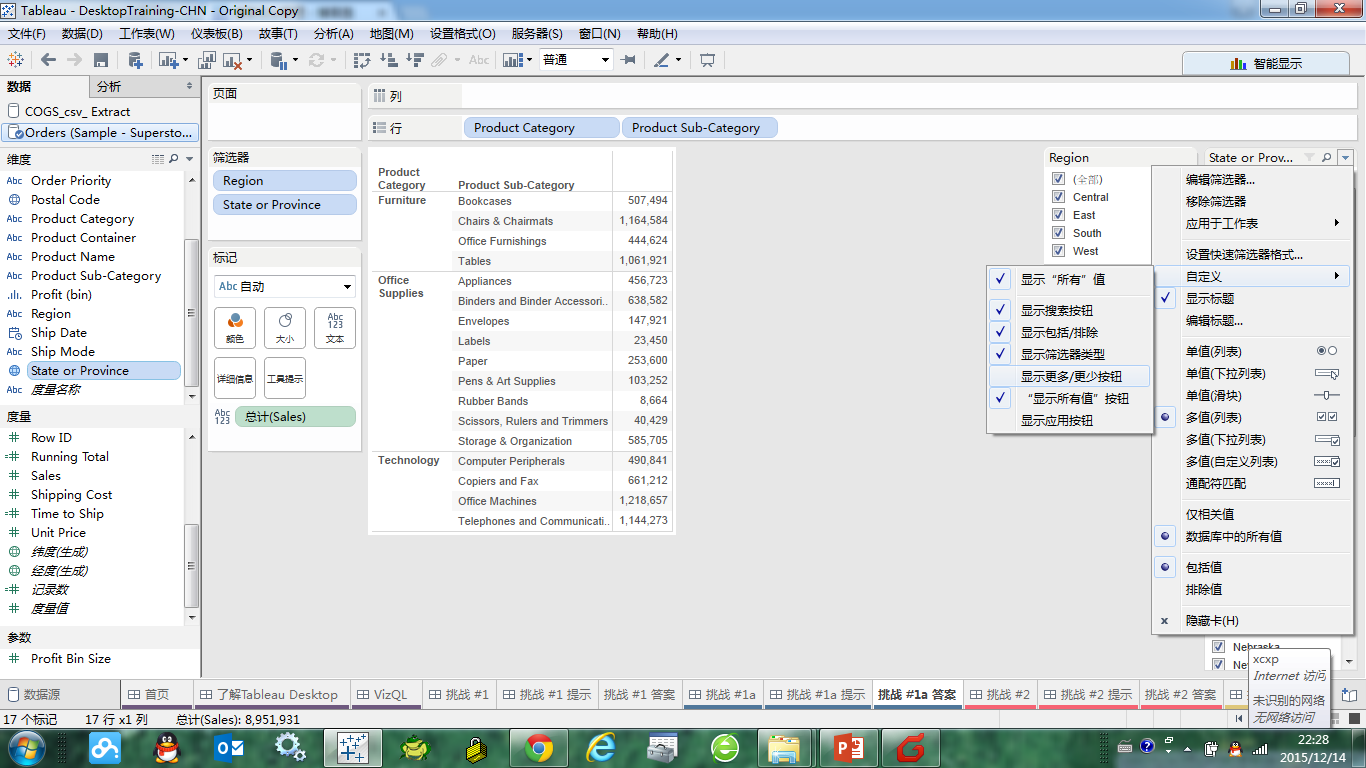Open dropdown arrow beside pause updates icon
The height and width of the screenshot is (768, 1366).
coord(295,60)
